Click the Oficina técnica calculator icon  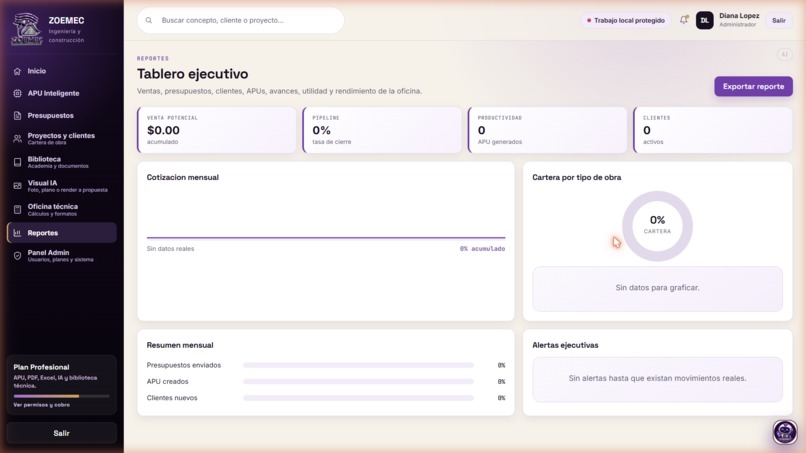tap(17, 210)
